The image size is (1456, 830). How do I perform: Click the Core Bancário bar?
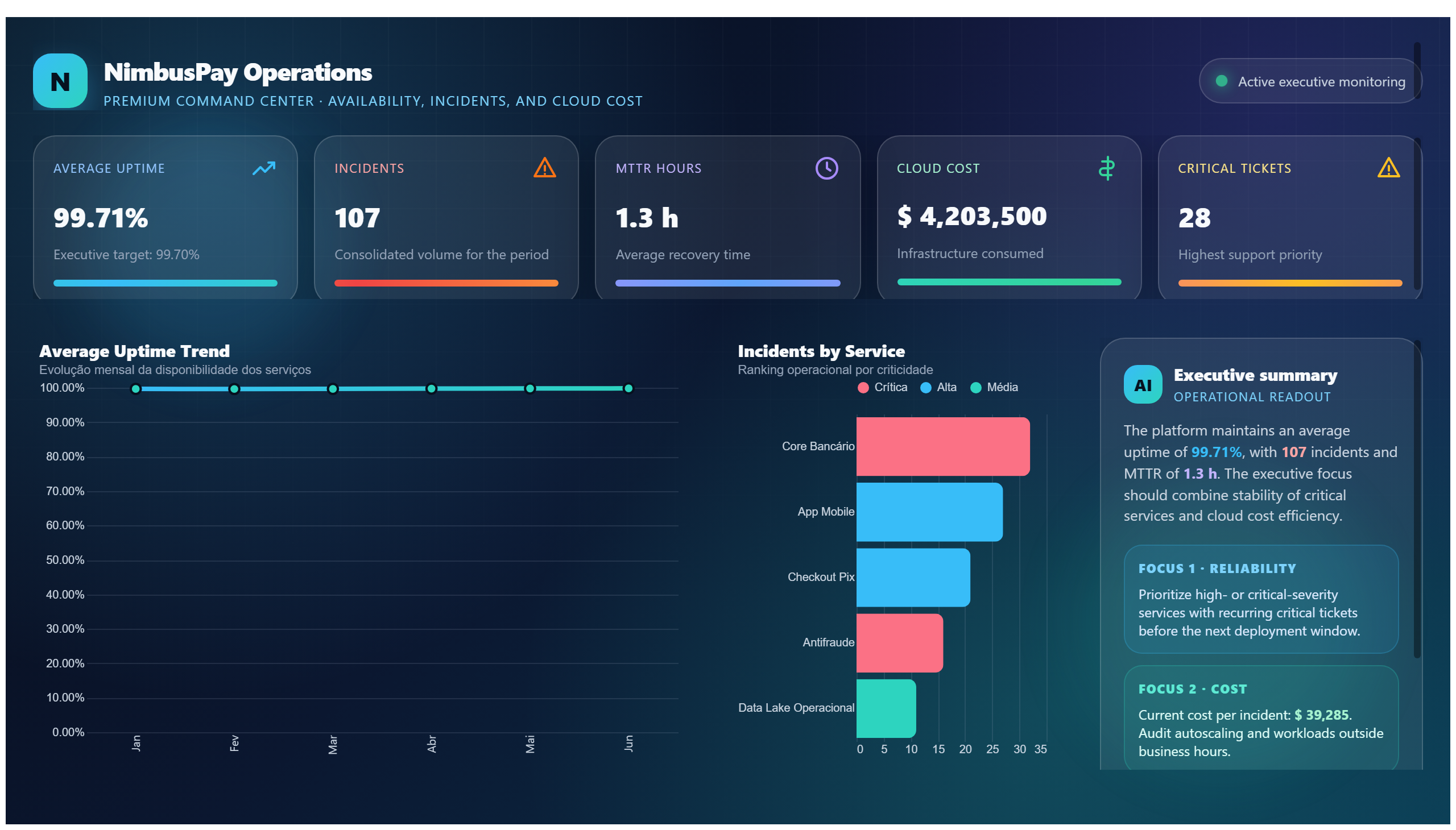[x=944, y=446]
